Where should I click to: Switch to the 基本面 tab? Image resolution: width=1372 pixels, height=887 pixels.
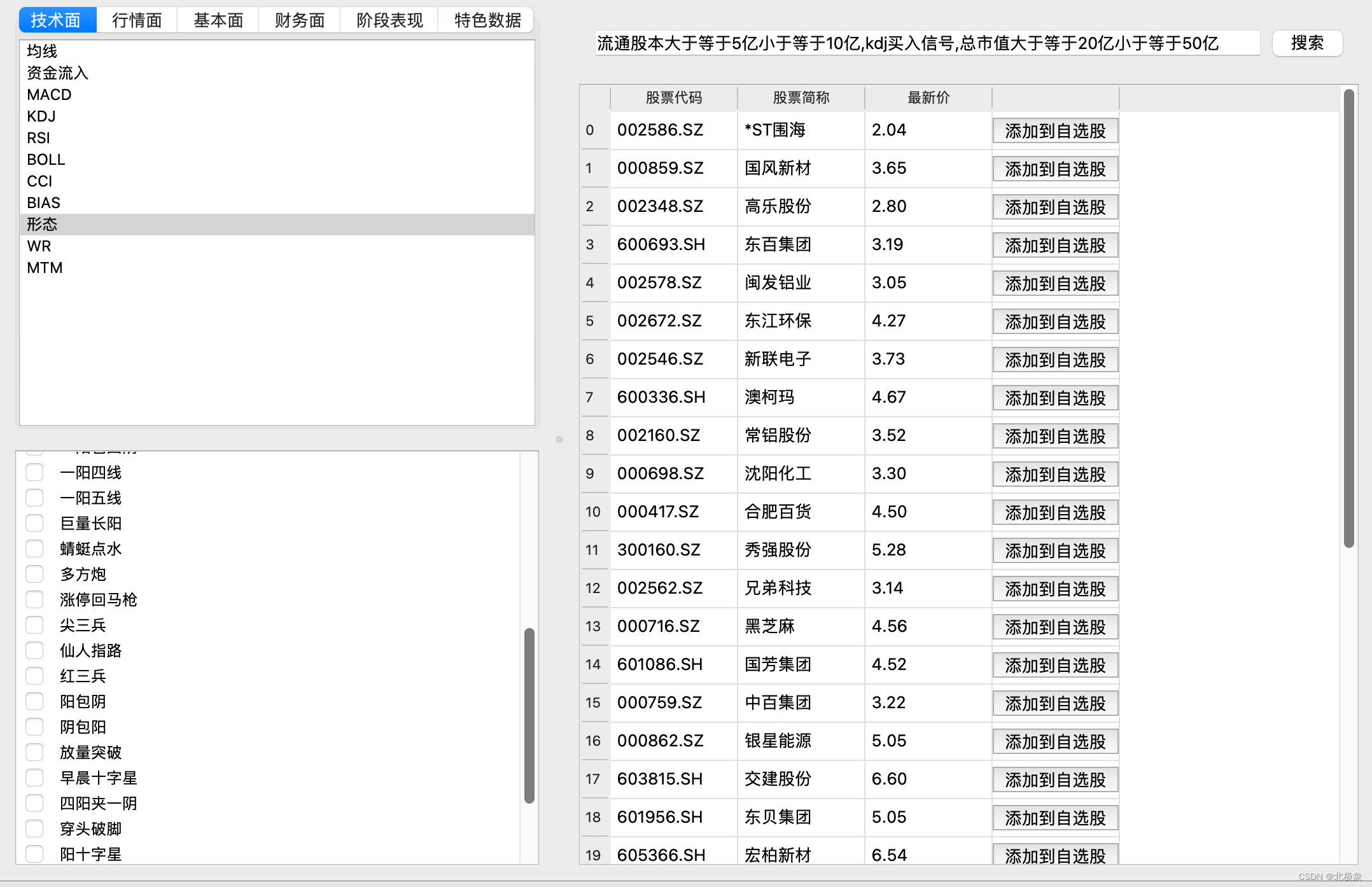[x=218, y=20]
